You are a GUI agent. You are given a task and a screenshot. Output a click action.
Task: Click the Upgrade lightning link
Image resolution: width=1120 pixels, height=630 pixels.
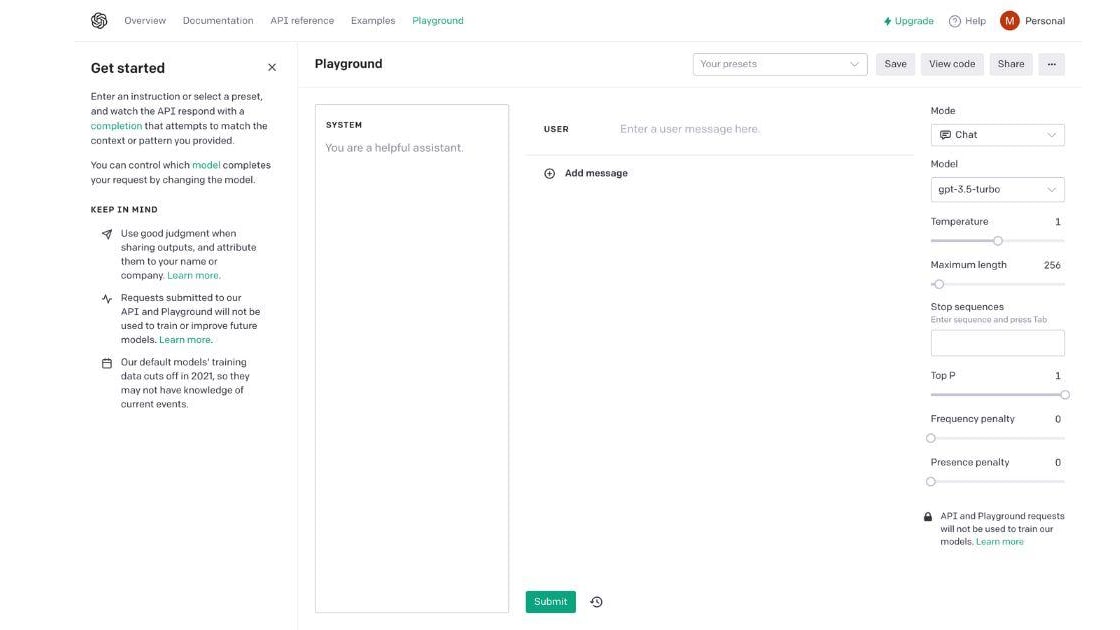click(x=909, y=21)
